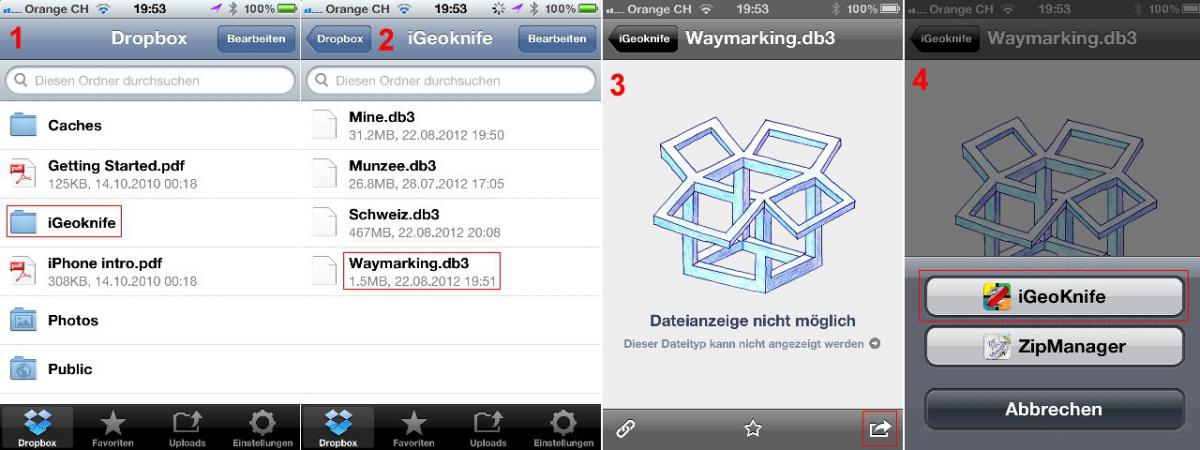Viewport: 1200px width, 450px height.
Task: Open Getting Started.pdf file
Action: 150,174
